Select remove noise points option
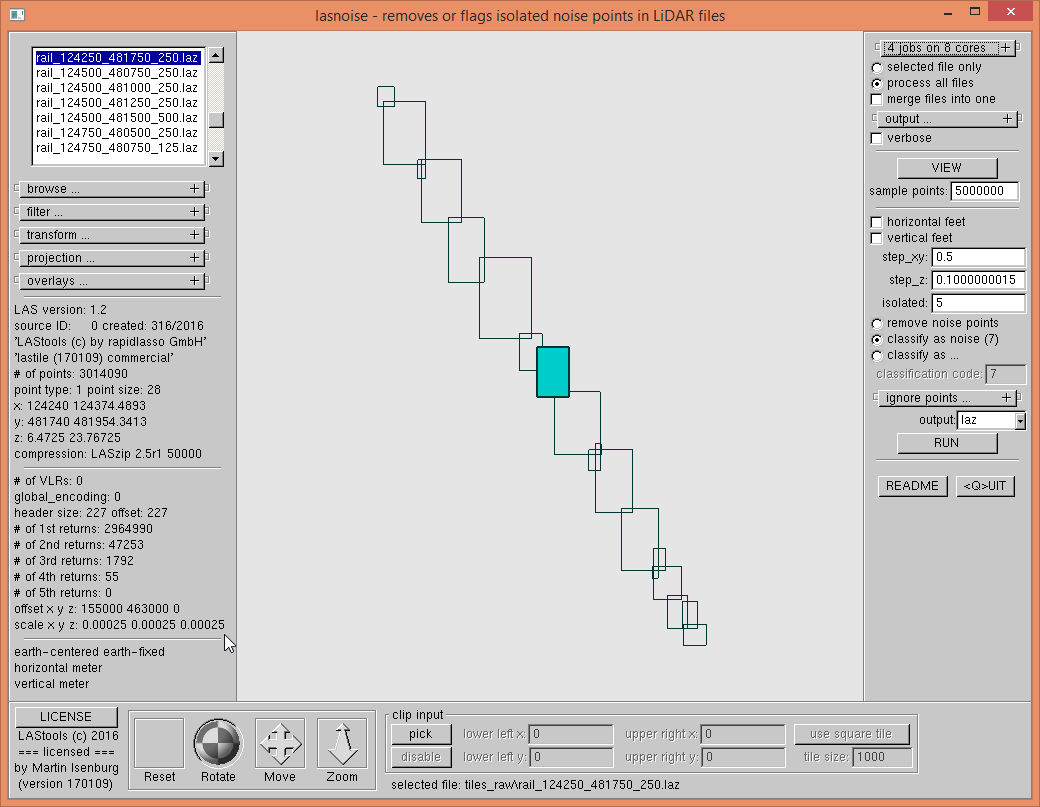Image resolution: width=1040 pixels, height=807 pixels. (877, 323)
